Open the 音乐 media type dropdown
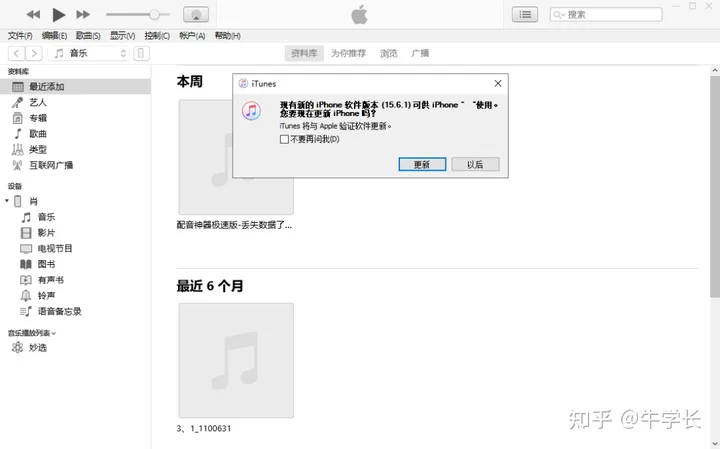Viewport: 720px width, 449px height. coord(89,54)
